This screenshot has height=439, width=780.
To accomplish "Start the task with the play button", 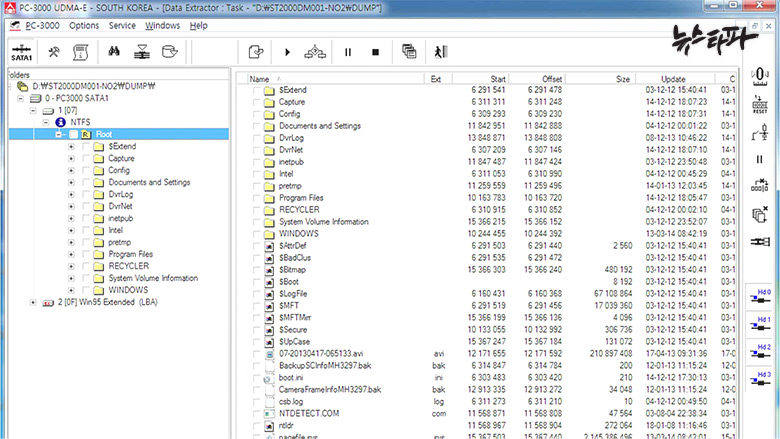I will [x=287, y=52].
